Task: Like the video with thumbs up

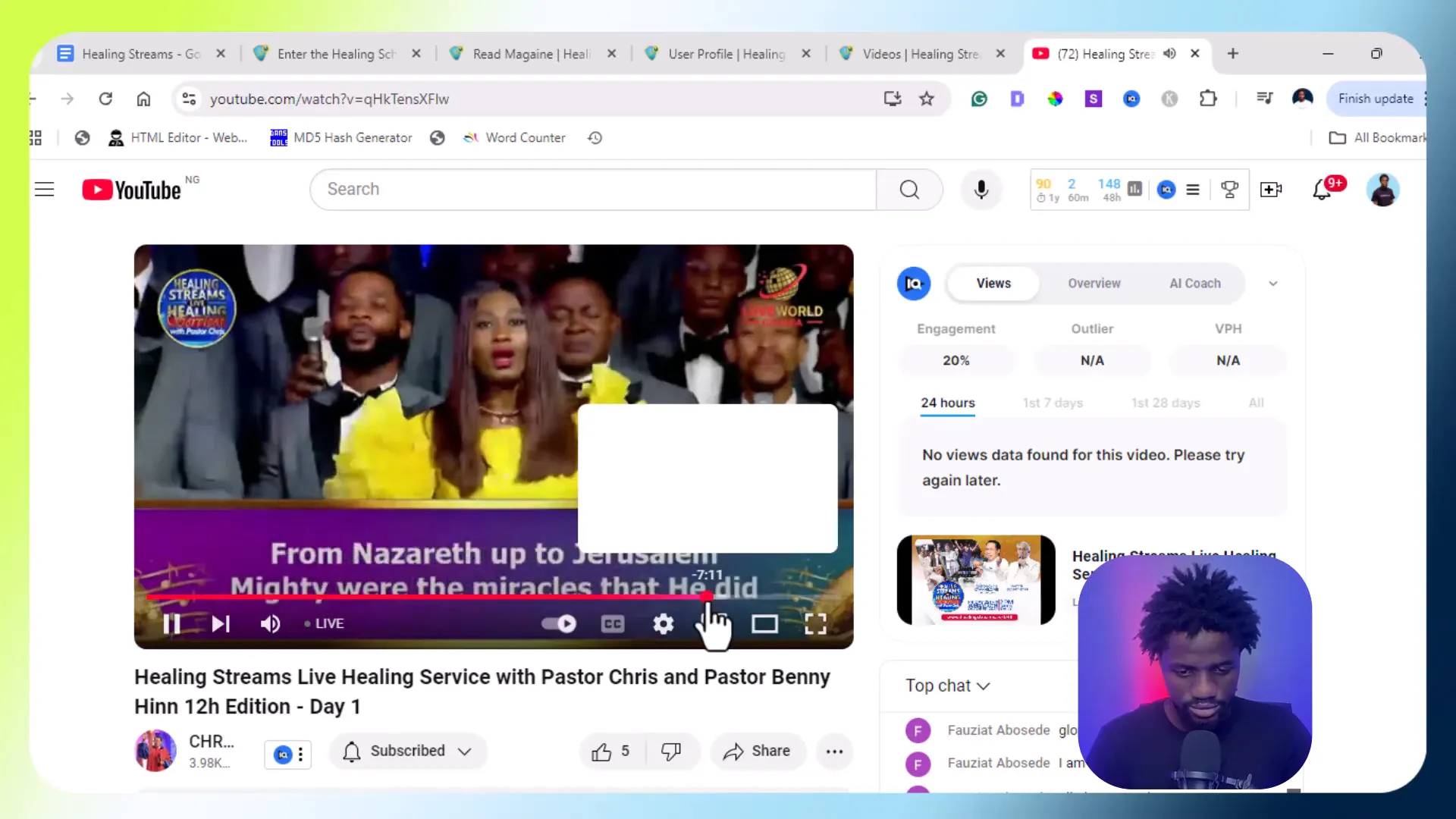Action: coord(611,752)
